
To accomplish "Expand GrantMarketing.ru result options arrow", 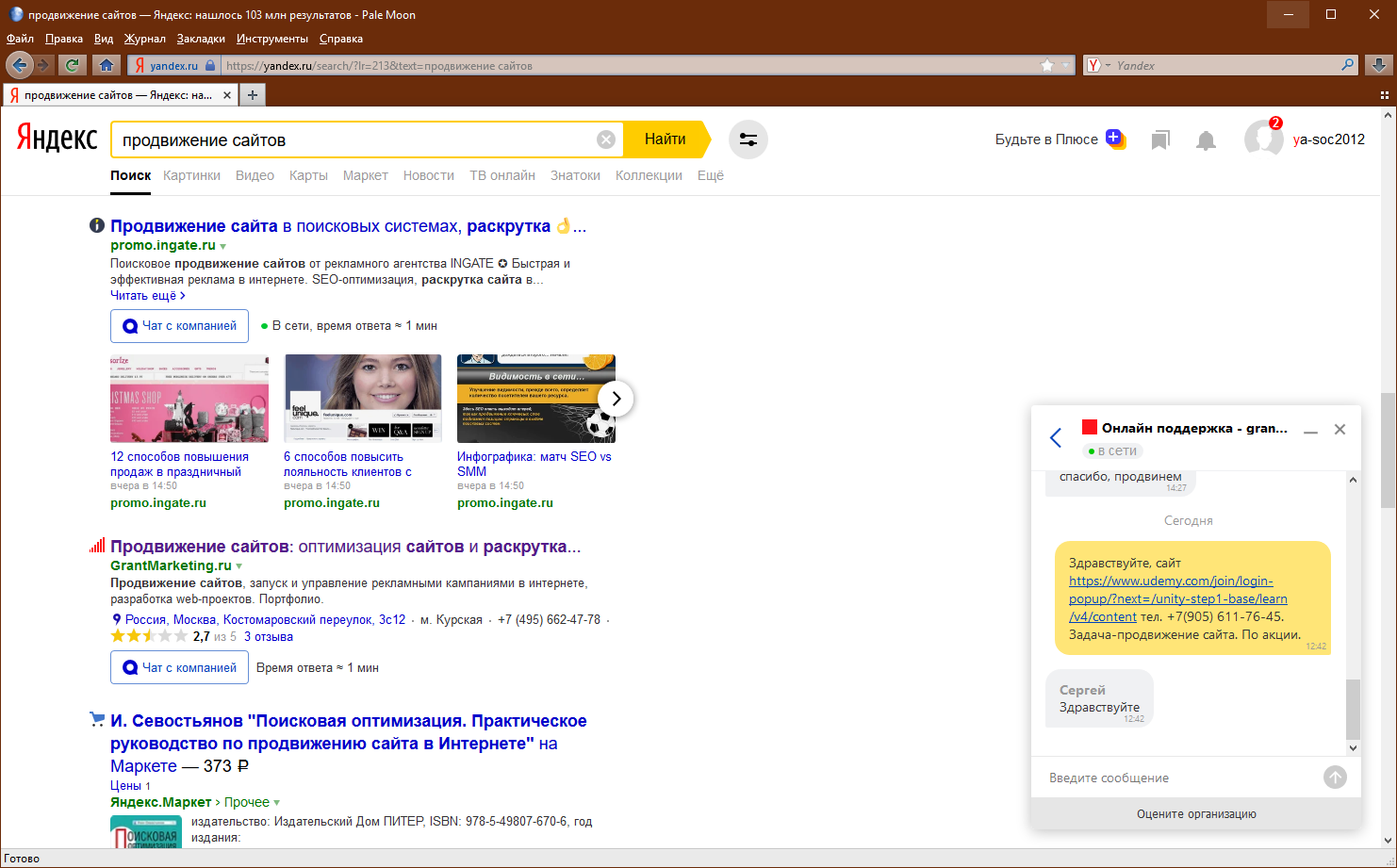I will [239, 566].
